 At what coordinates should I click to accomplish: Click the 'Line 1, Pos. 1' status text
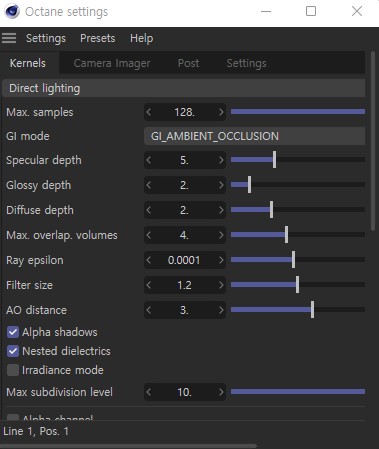(x=36, y=431)
